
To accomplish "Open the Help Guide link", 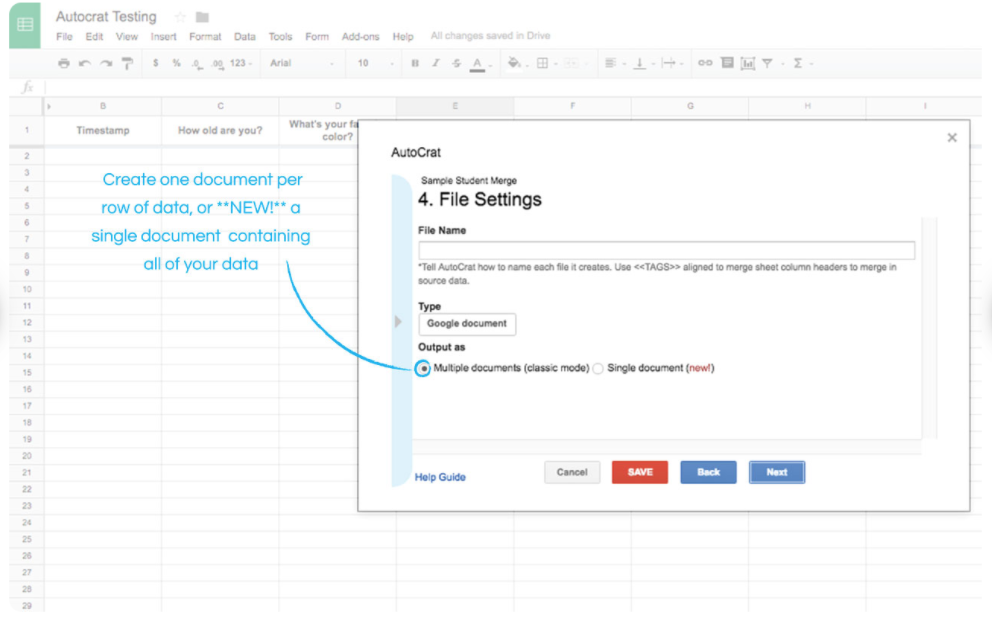I will click(440, 477).
